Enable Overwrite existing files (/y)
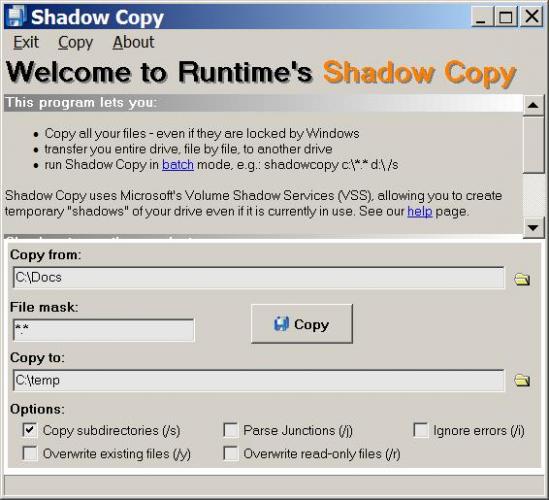The image size is (549, 500). (x=30, y=453)
